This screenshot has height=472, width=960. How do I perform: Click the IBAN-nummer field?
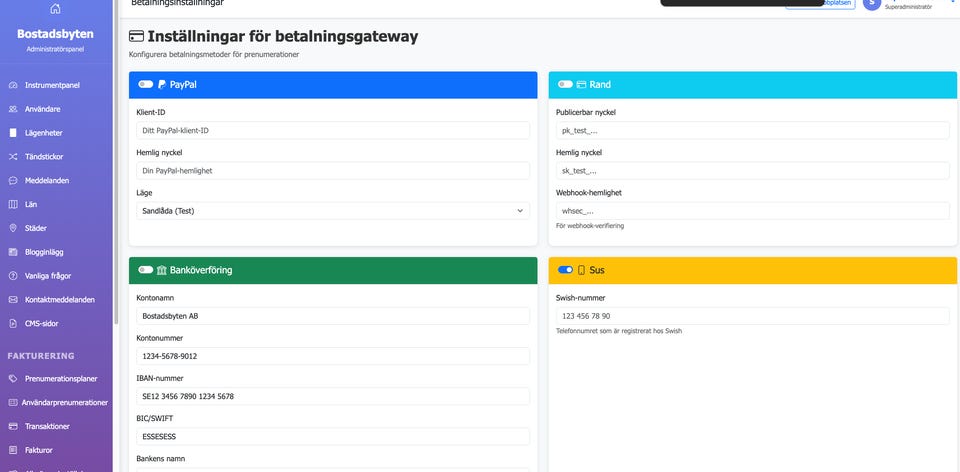333,396
